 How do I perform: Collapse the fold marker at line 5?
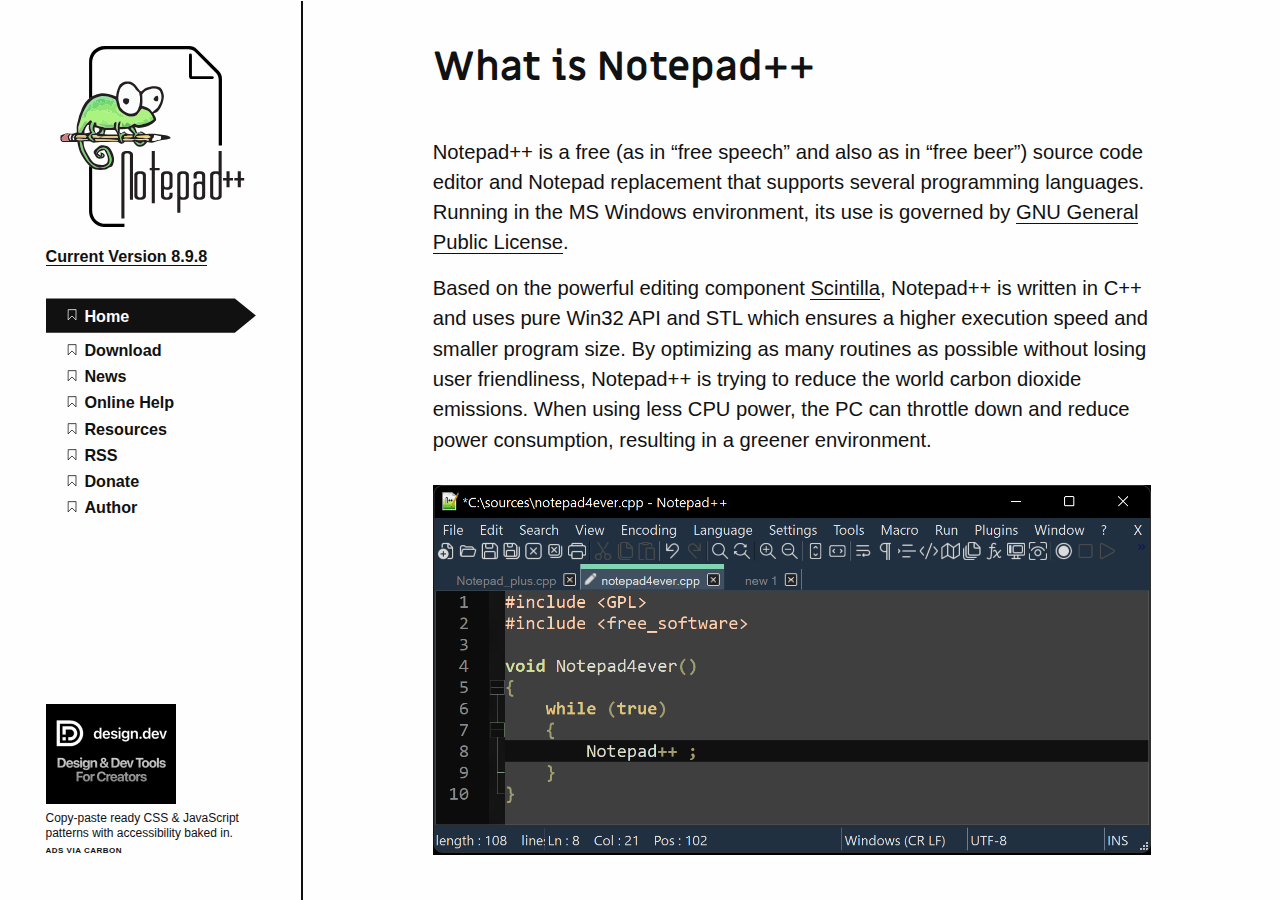coord(497,687)
